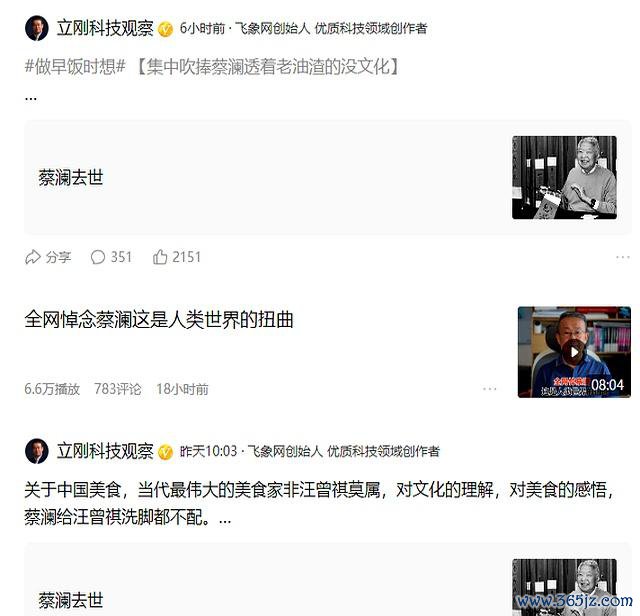Open the comments bubble icon showing 351
Viewport: 640px width, 616px height.
[x=98, y=257]
